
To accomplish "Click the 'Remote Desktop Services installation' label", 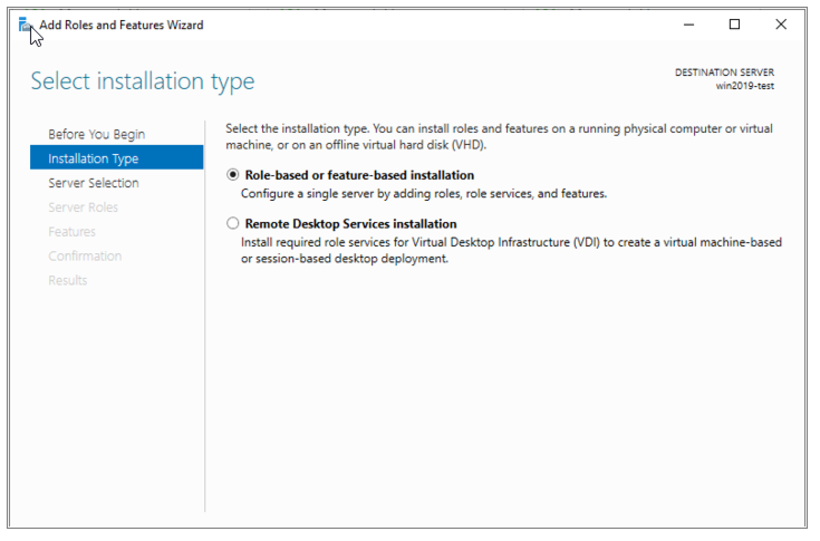I will coord(351,223).
